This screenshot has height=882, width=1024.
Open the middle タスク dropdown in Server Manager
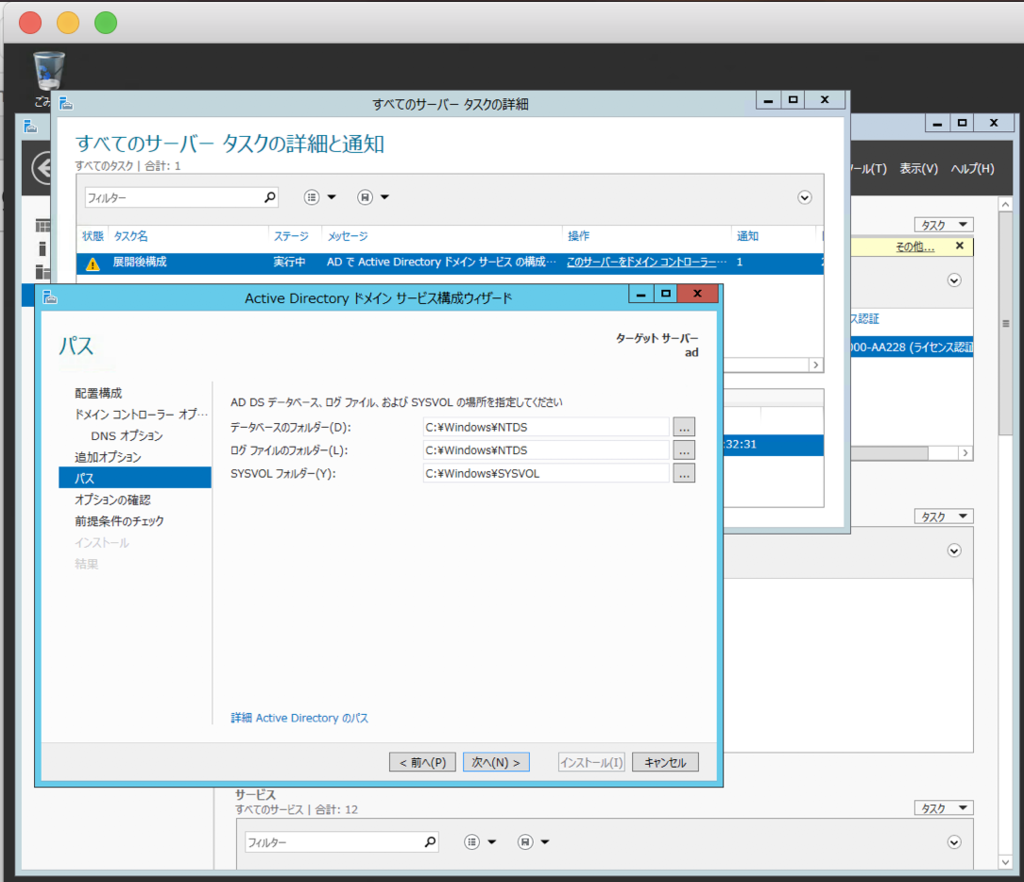click(x=944, y=516)
